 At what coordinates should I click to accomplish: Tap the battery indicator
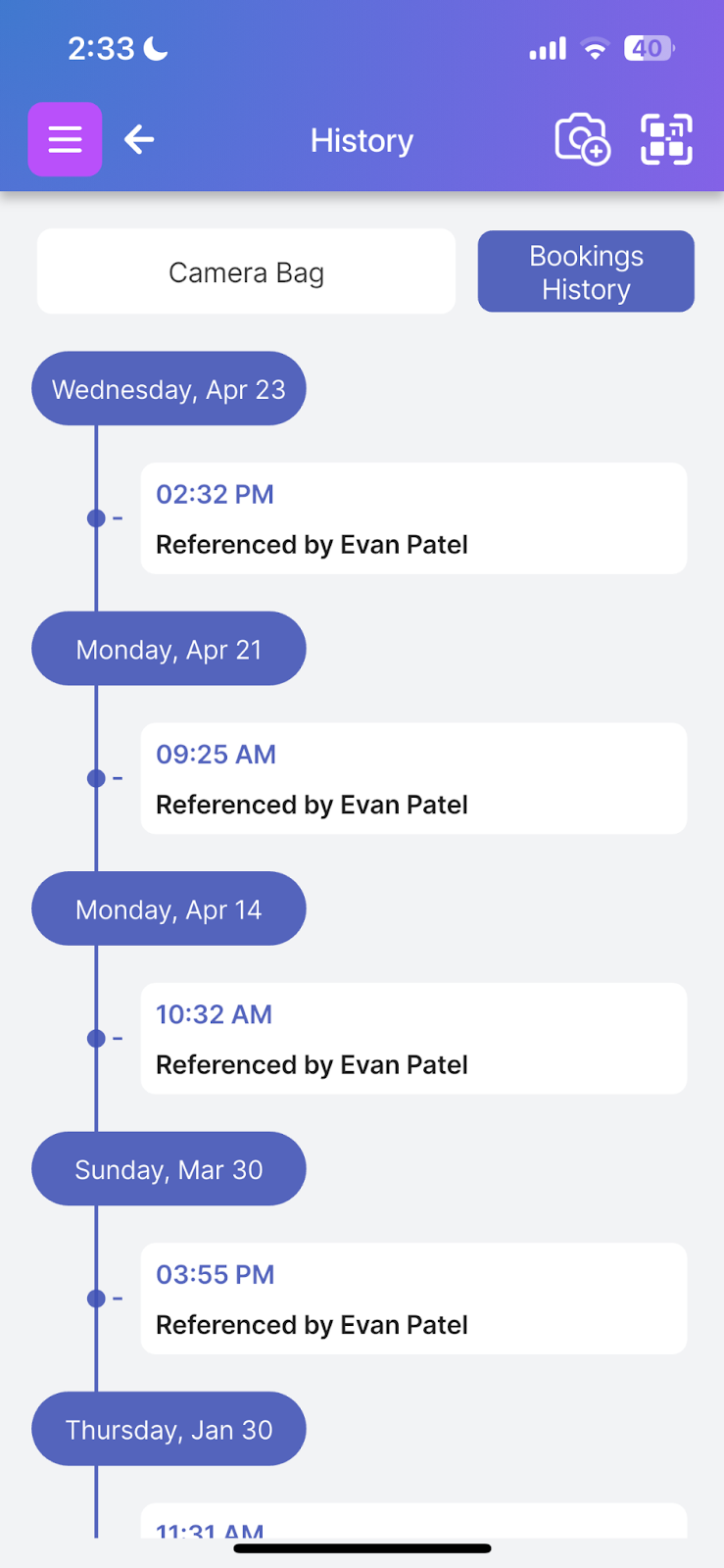click(x=649, y=49)
